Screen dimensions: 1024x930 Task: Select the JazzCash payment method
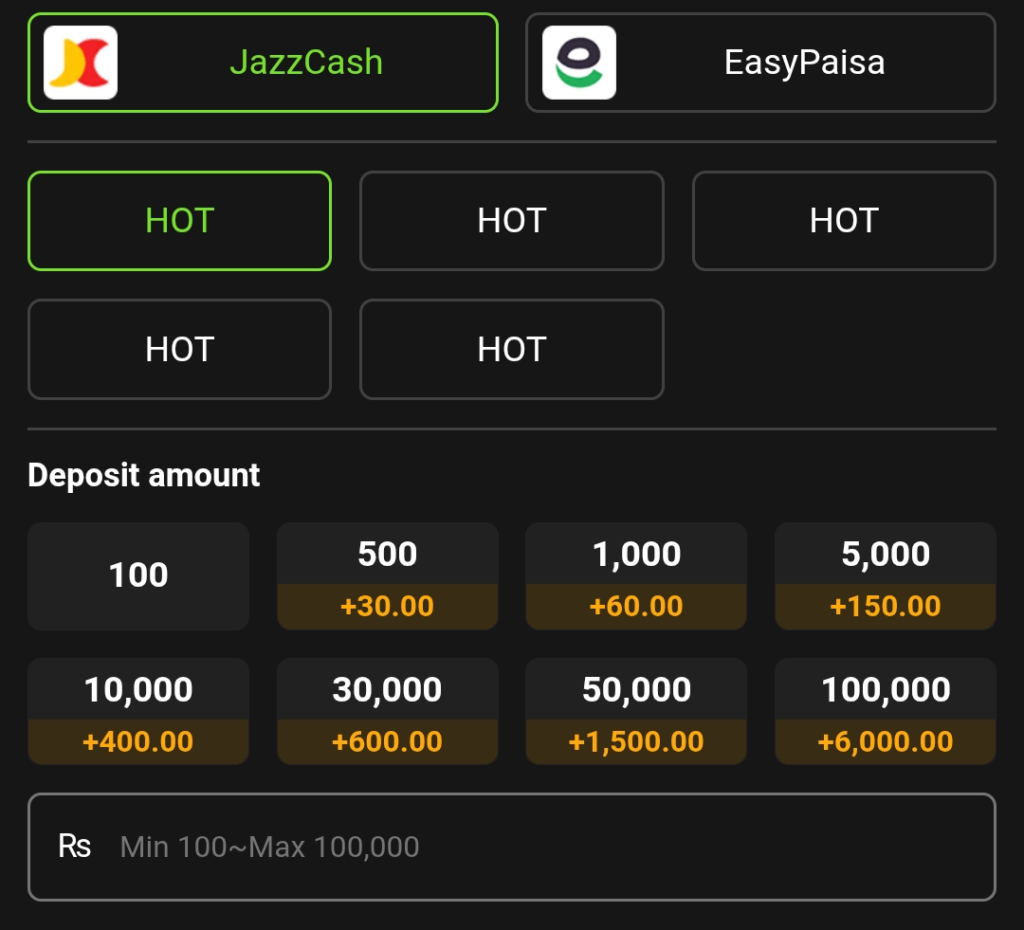click(263, 62)
